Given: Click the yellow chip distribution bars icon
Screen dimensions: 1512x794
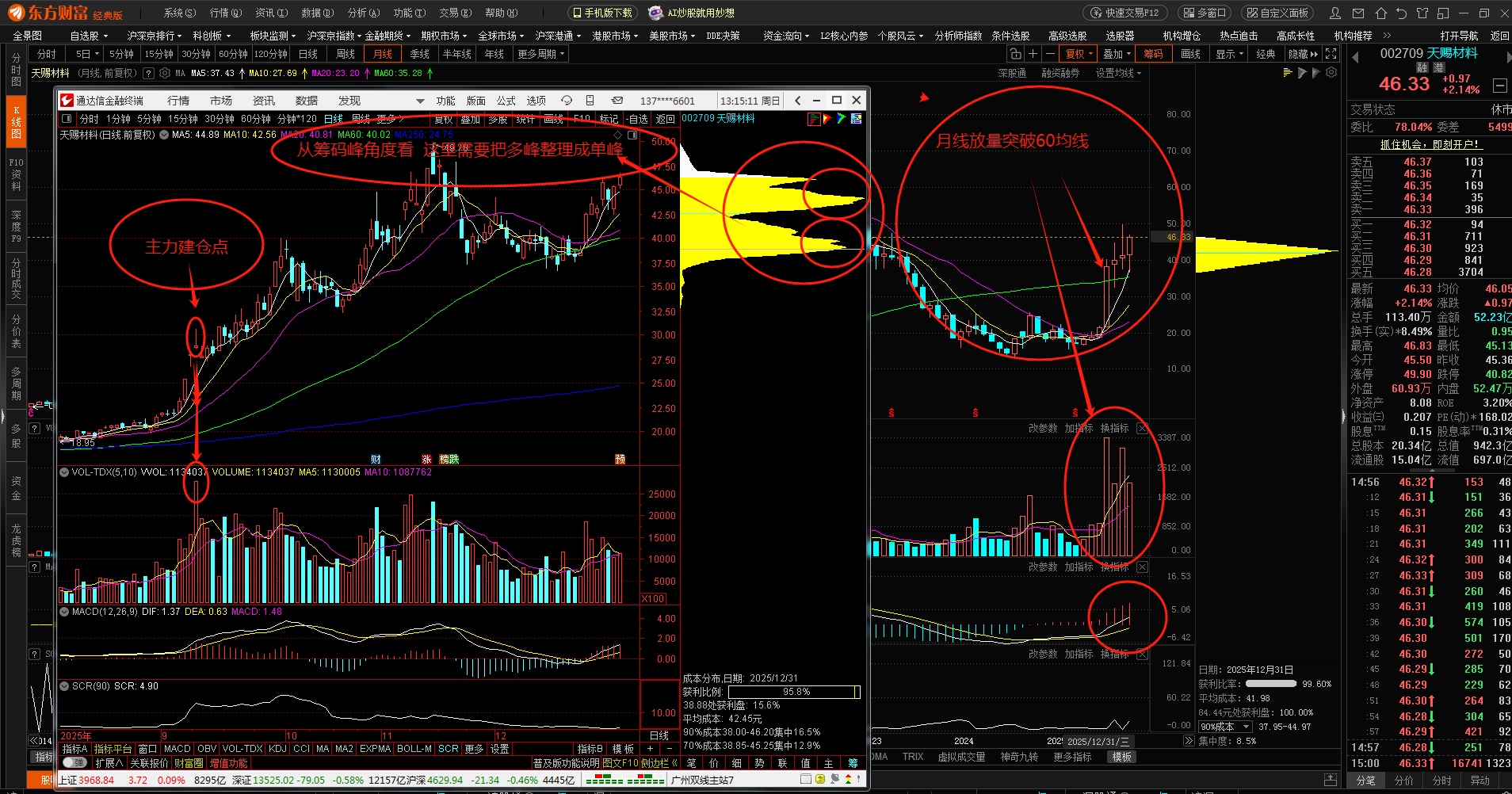Looking at the screenshot, I should point(1288,73).
